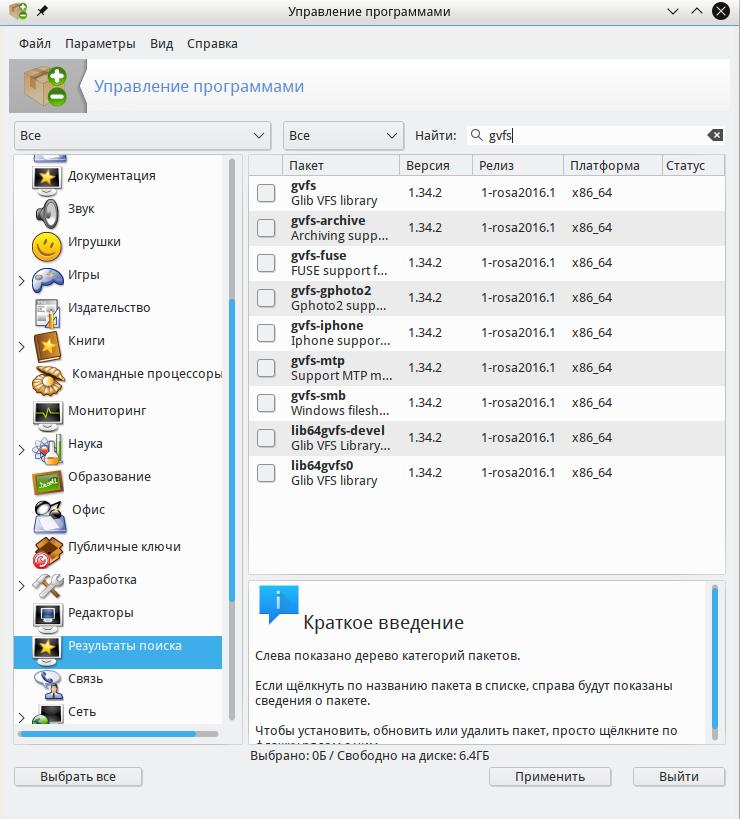This screenshot has height=819, width=740.
Task: Check the gvfs-archive checkbox
Action: (x=266, y=228)
